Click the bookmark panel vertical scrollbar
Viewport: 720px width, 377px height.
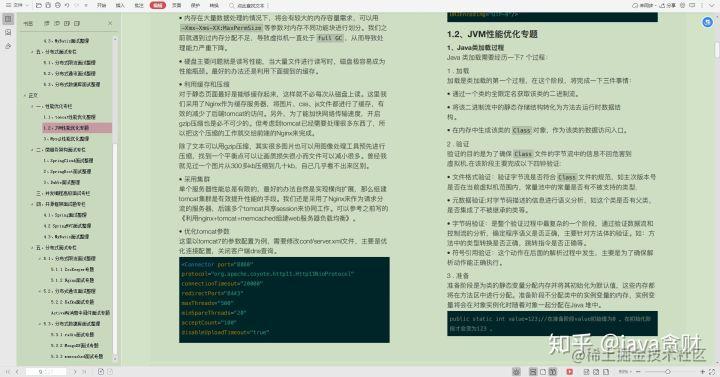(115, 248)
